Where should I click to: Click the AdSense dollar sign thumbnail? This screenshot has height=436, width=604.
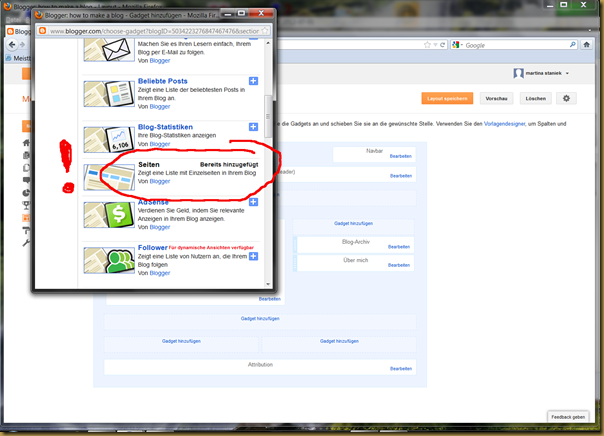point(109,215)
